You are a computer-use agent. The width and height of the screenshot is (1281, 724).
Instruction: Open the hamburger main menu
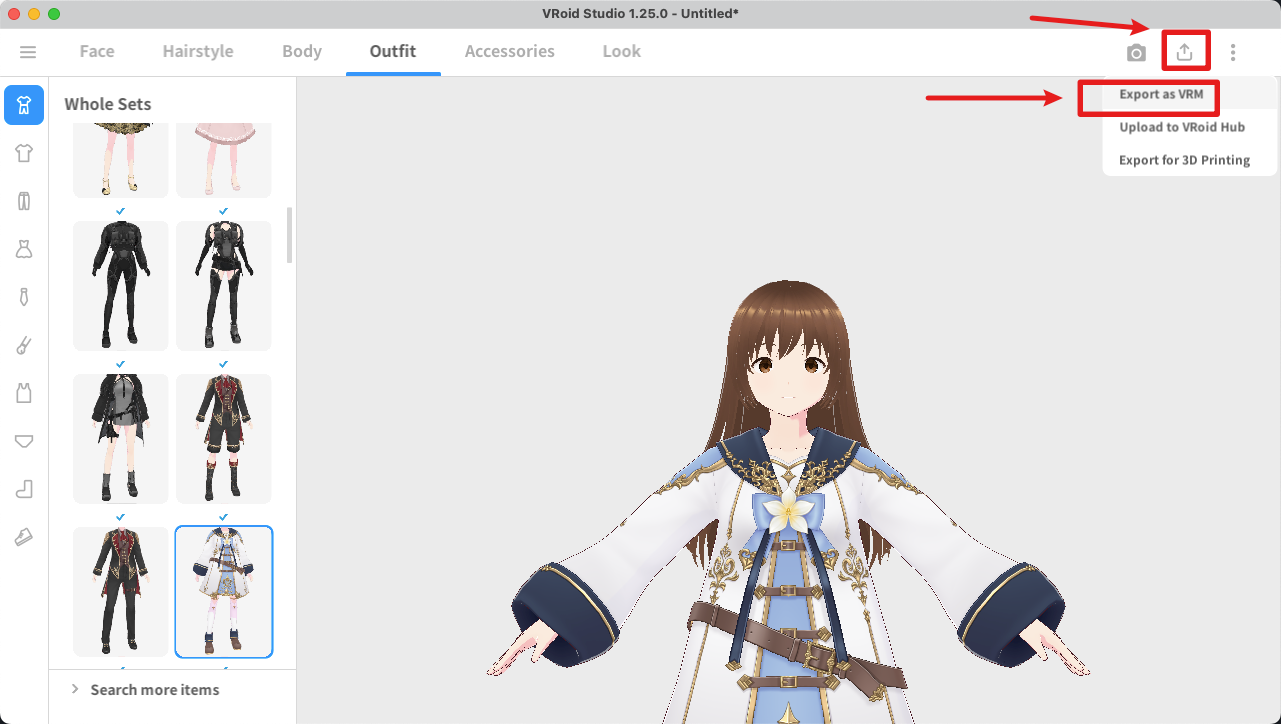coord(28,52)
